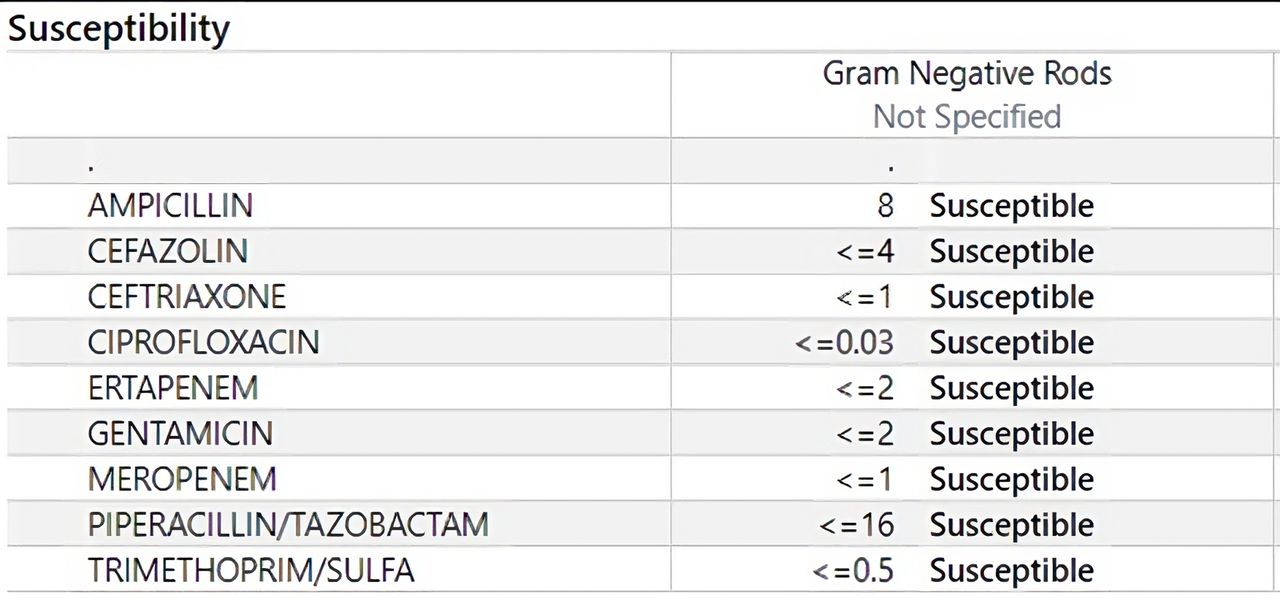The image size is (1280, 598).
Task: Select the <=16 piperacillin/tazobactam value
Action: [x=857, y=524]
